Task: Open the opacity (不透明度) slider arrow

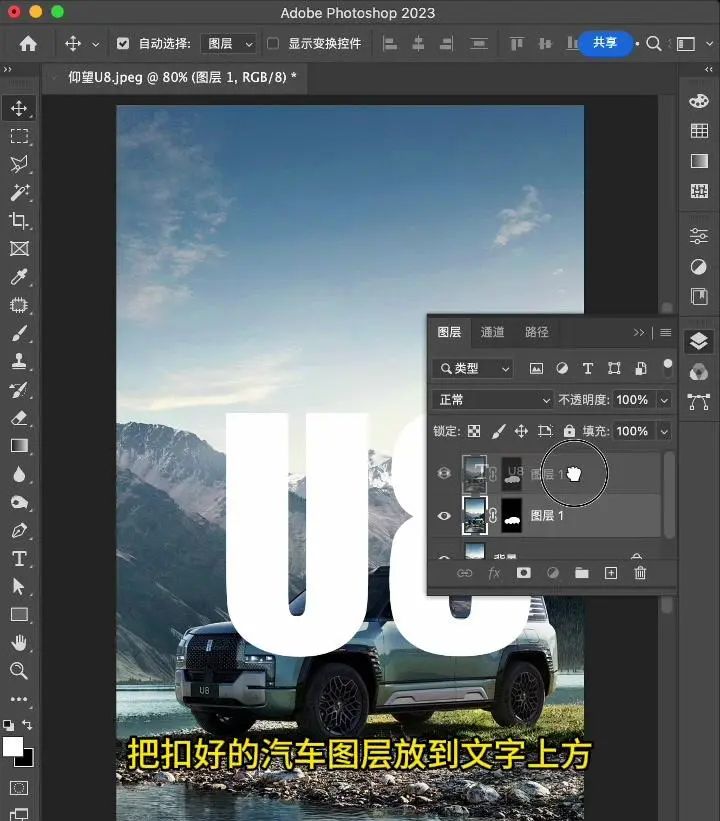Action: pyautogui.click(x=664, y=400)
